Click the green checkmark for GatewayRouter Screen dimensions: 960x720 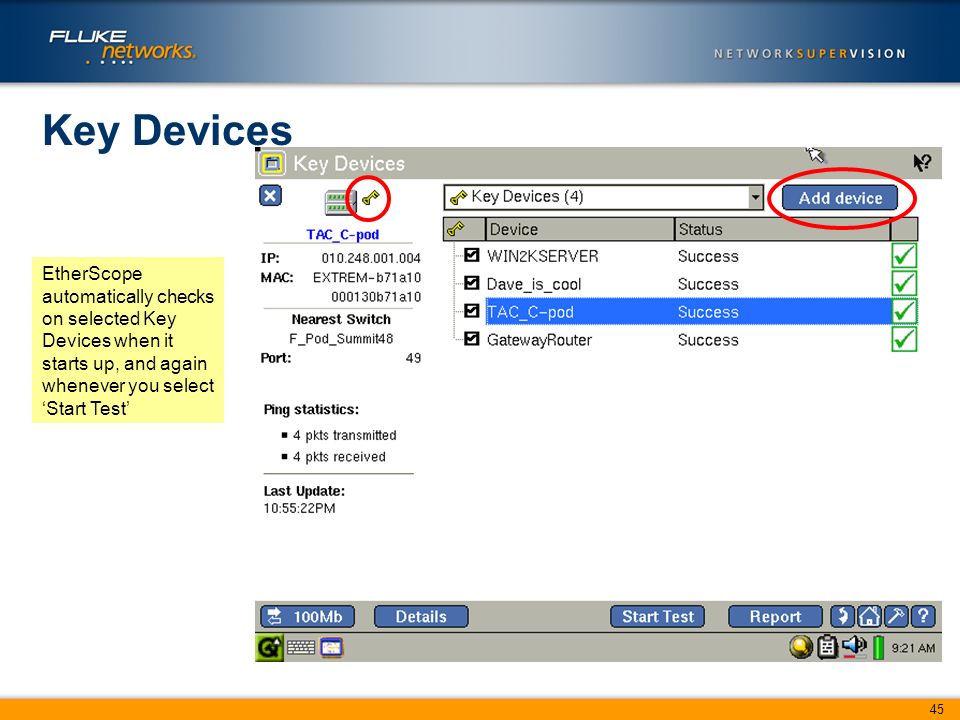pyautogui.click(x=904, y=339)
